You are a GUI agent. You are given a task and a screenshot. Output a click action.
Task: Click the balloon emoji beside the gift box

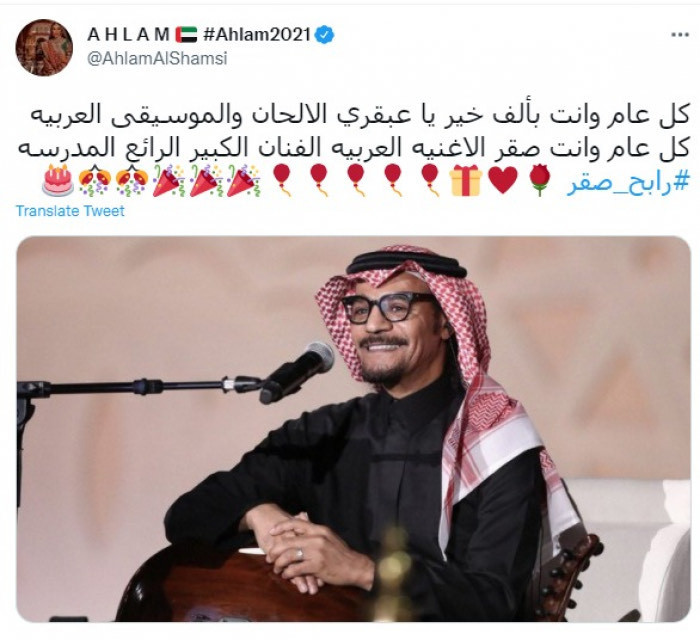[x=430, y=180]
